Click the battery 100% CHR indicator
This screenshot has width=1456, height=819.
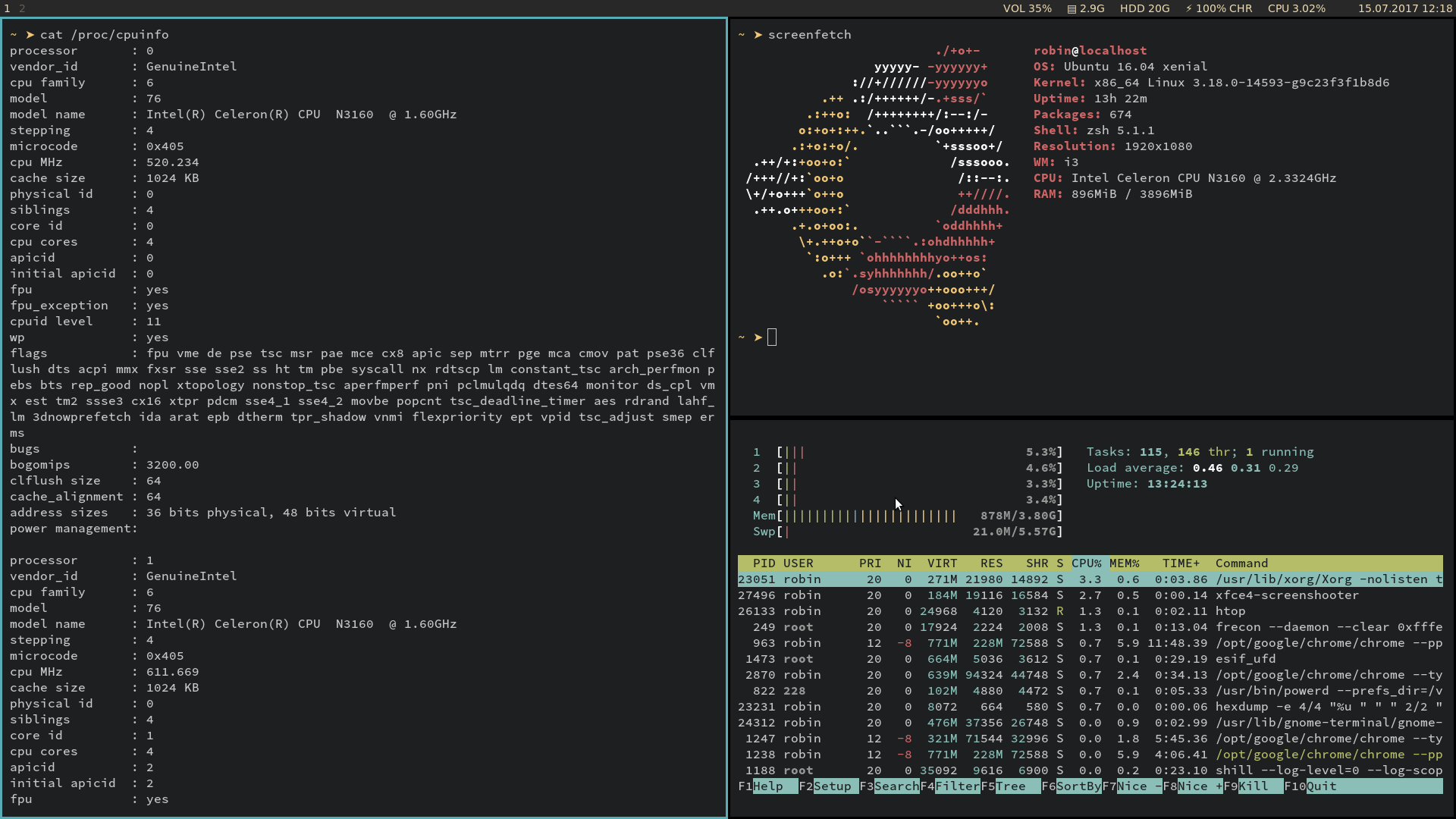click(1219, 8)
